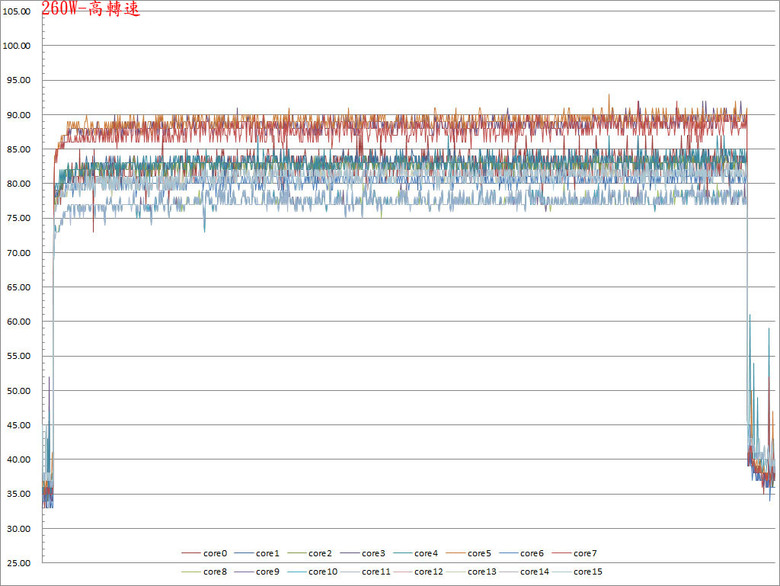Viewport: 780px width, 586px height.
Task: Click the core5 legend label
Action: click(479, 553)
